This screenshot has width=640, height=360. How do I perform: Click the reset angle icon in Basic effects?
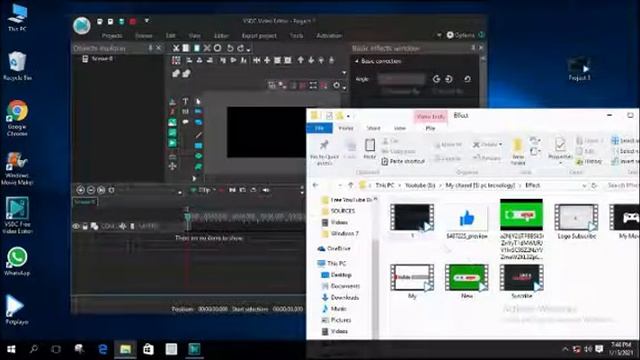(467, 79)
